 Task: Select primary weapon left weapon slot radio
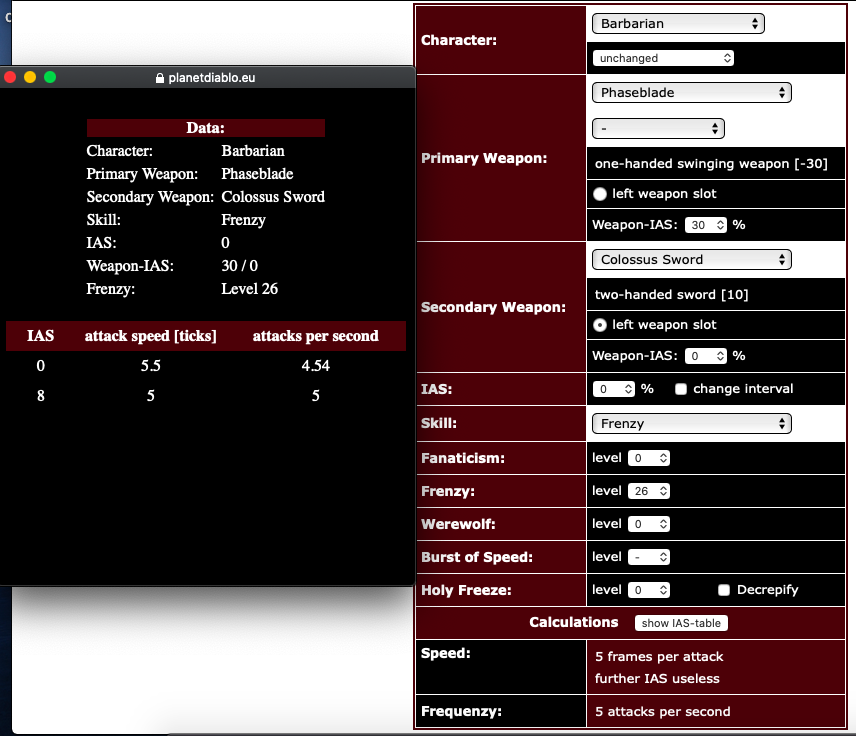click(600, 194)
